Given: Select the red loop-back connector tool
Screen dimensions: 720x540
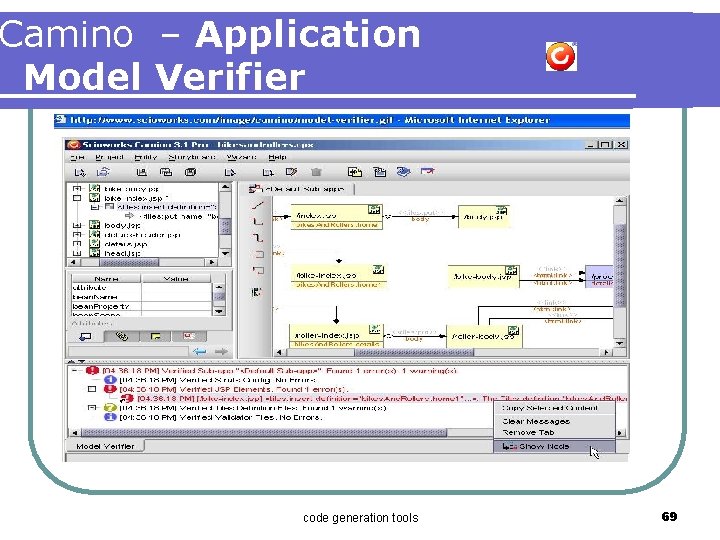Looking at the screenshot, I should tap(258, 270).
